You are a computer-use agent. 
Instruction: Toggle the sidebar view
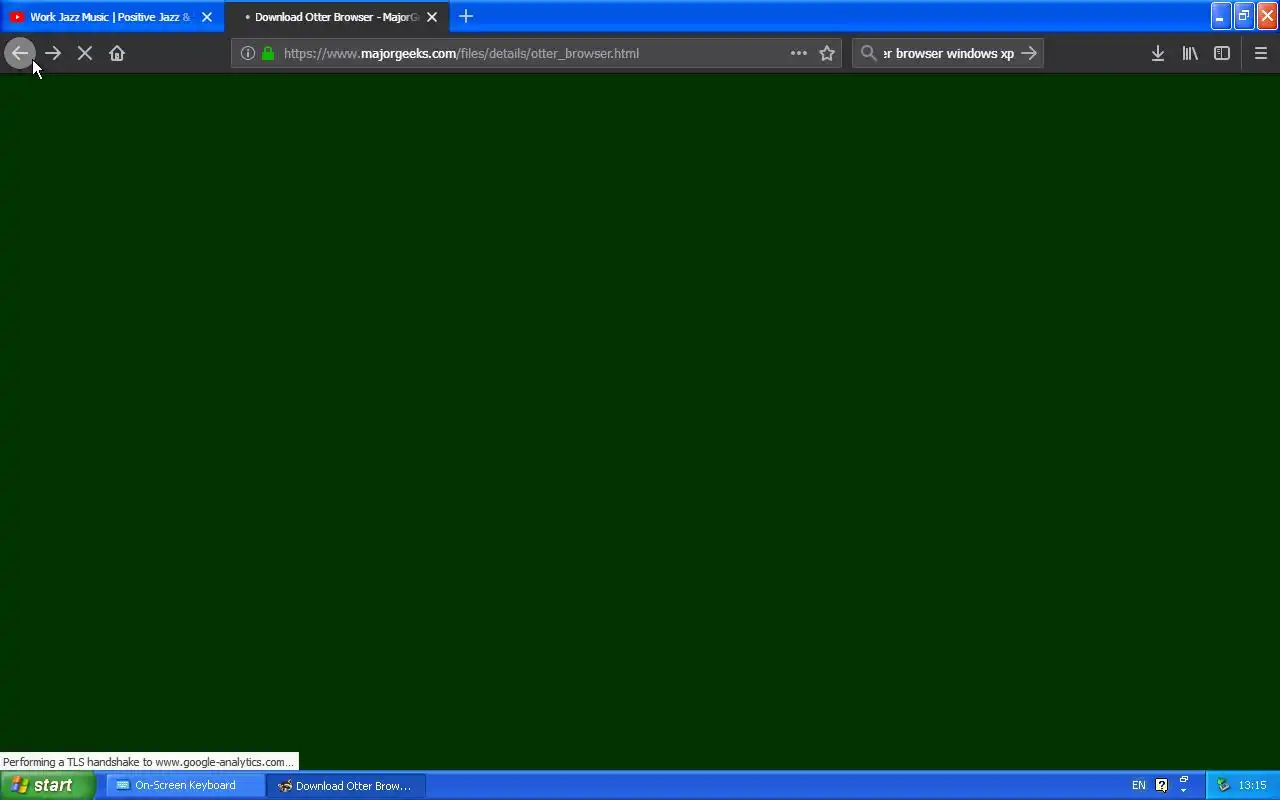[1222, 53]
